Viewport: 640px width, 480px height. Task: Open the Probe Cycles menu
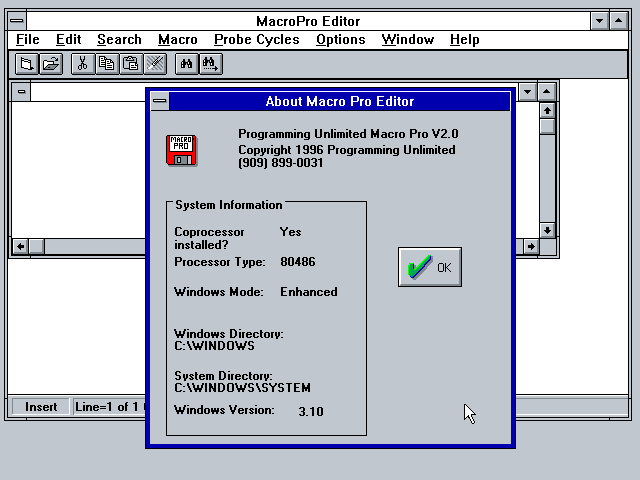click(257, 40)
